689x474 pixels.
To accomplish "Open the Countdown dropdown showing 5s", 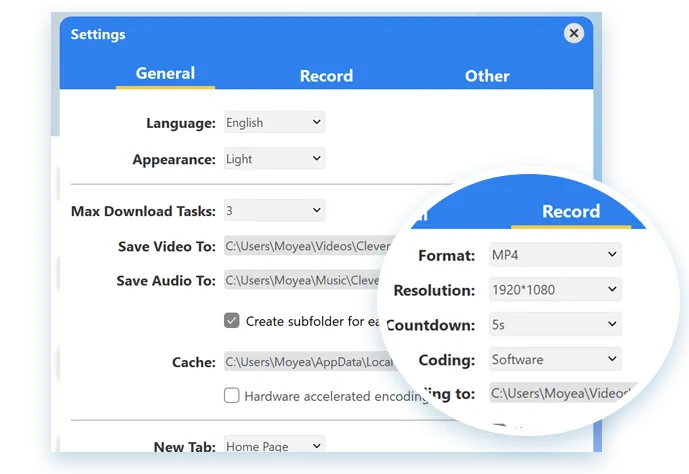I will [x=555, y=324].
